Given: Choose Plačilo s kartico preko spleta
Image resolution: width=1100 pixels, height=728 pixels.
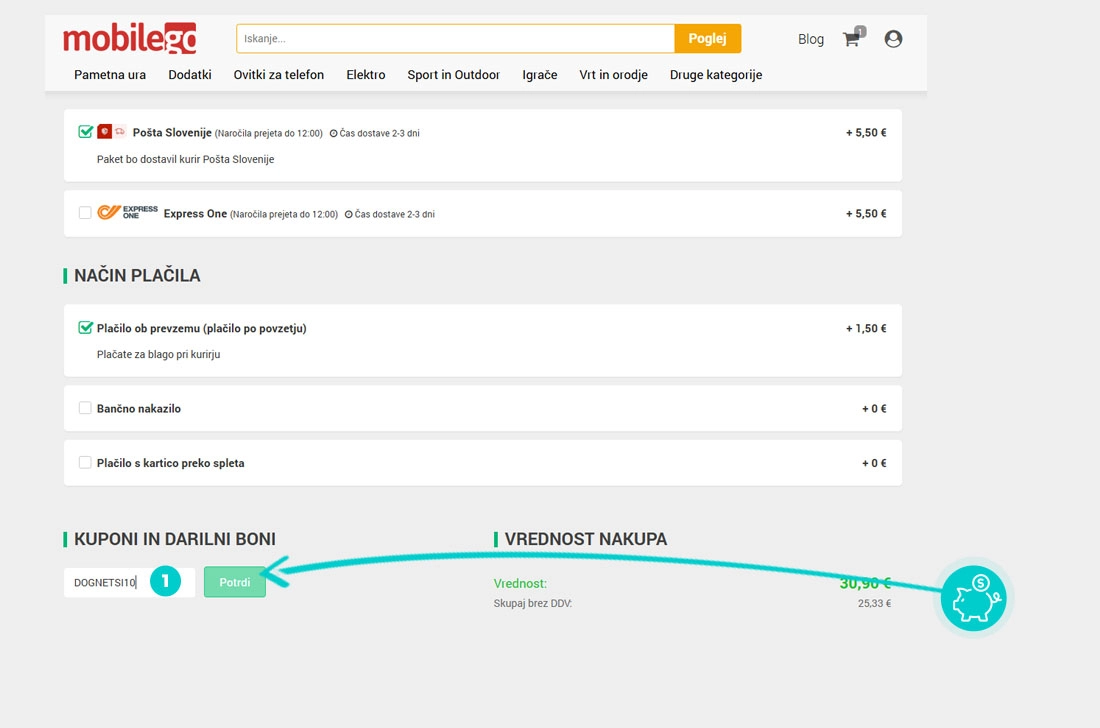Looking at the screenshot, I should pyautogui.click(x=85, y=463).
